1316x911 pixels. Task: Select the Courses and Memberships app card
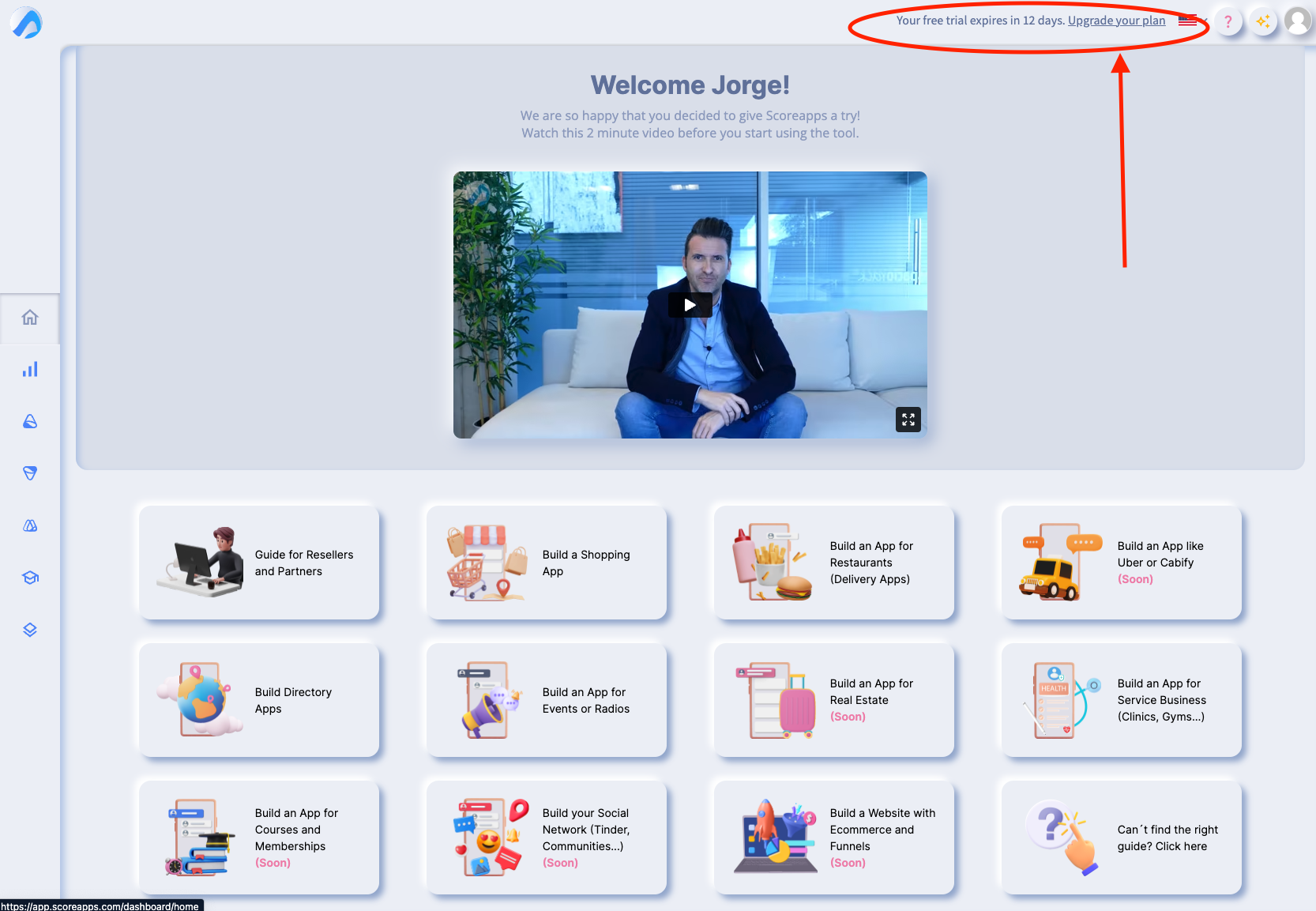point(259,838)
